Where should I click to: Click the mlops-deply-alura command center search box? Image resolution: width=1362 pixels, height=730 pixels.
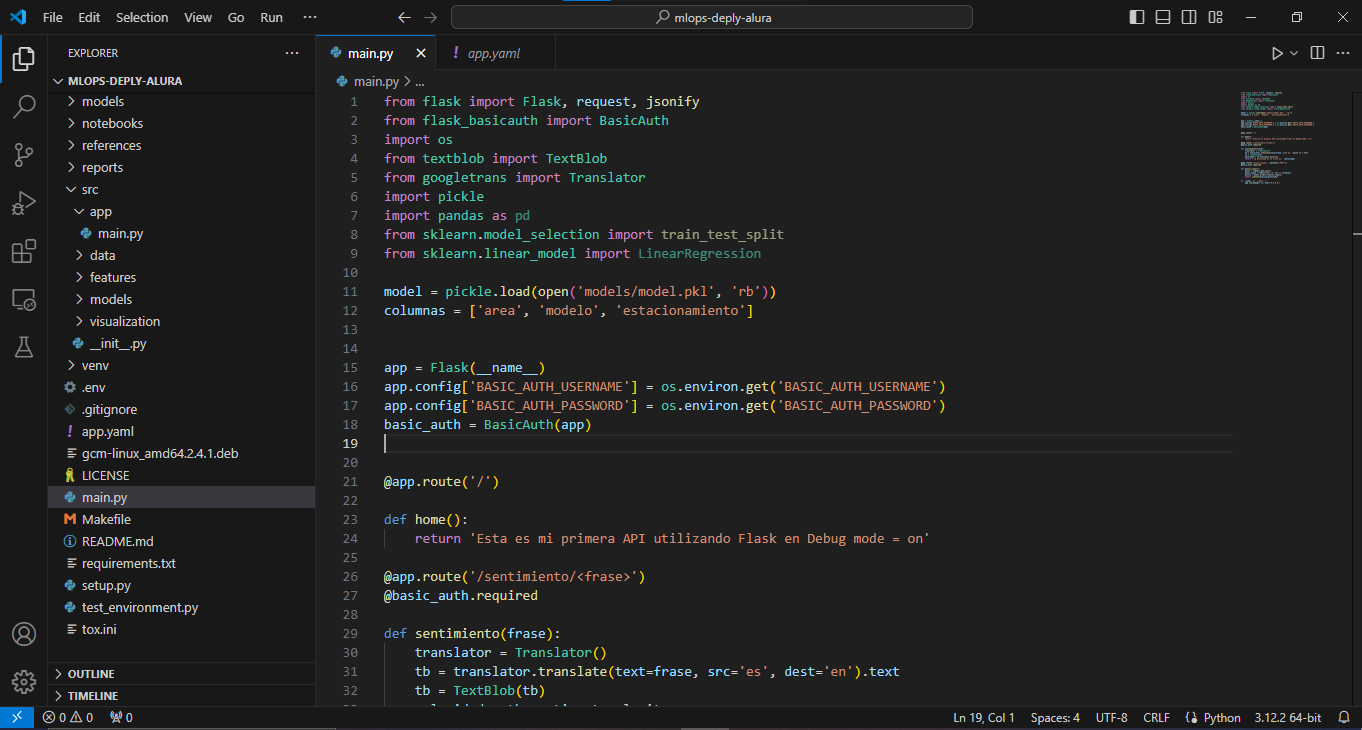point(712,17)
